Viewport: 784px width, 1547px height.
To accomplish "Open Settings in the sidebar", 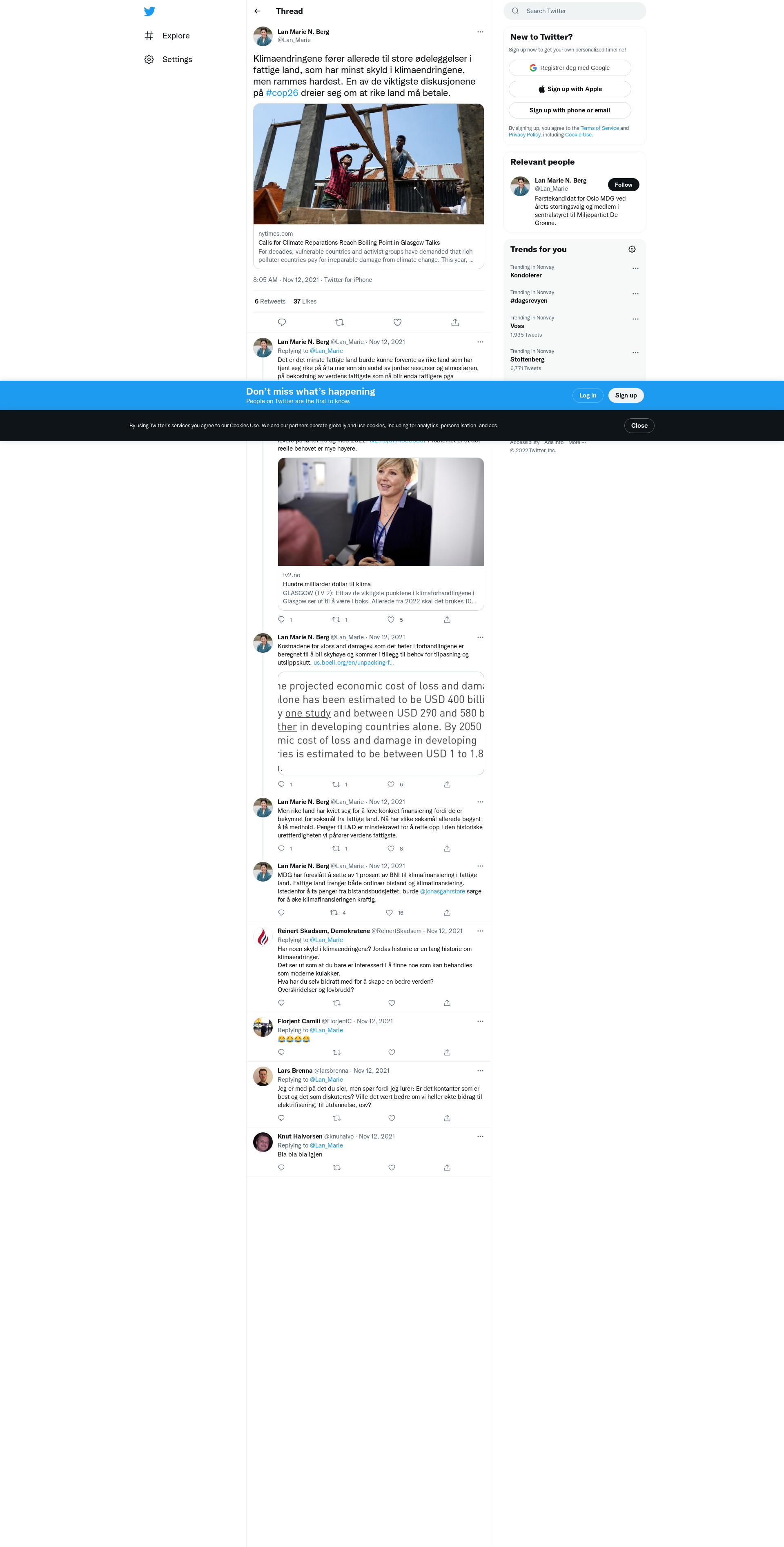I will click(x=176, y=60).
